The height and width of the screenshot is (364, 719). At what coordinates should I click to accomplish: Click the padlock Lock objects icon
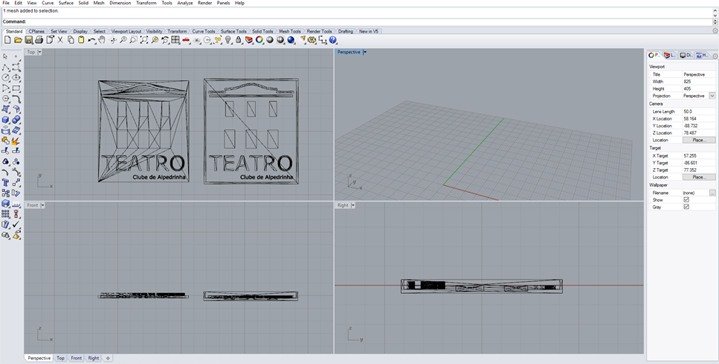(238, 40)
